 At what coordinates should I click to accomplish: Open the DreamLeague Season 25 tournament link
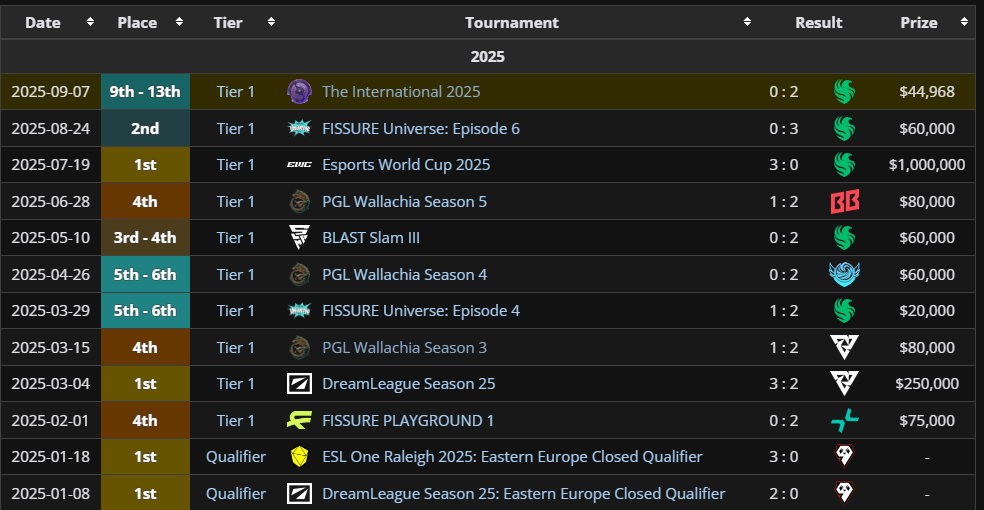[x=408, y=384]
